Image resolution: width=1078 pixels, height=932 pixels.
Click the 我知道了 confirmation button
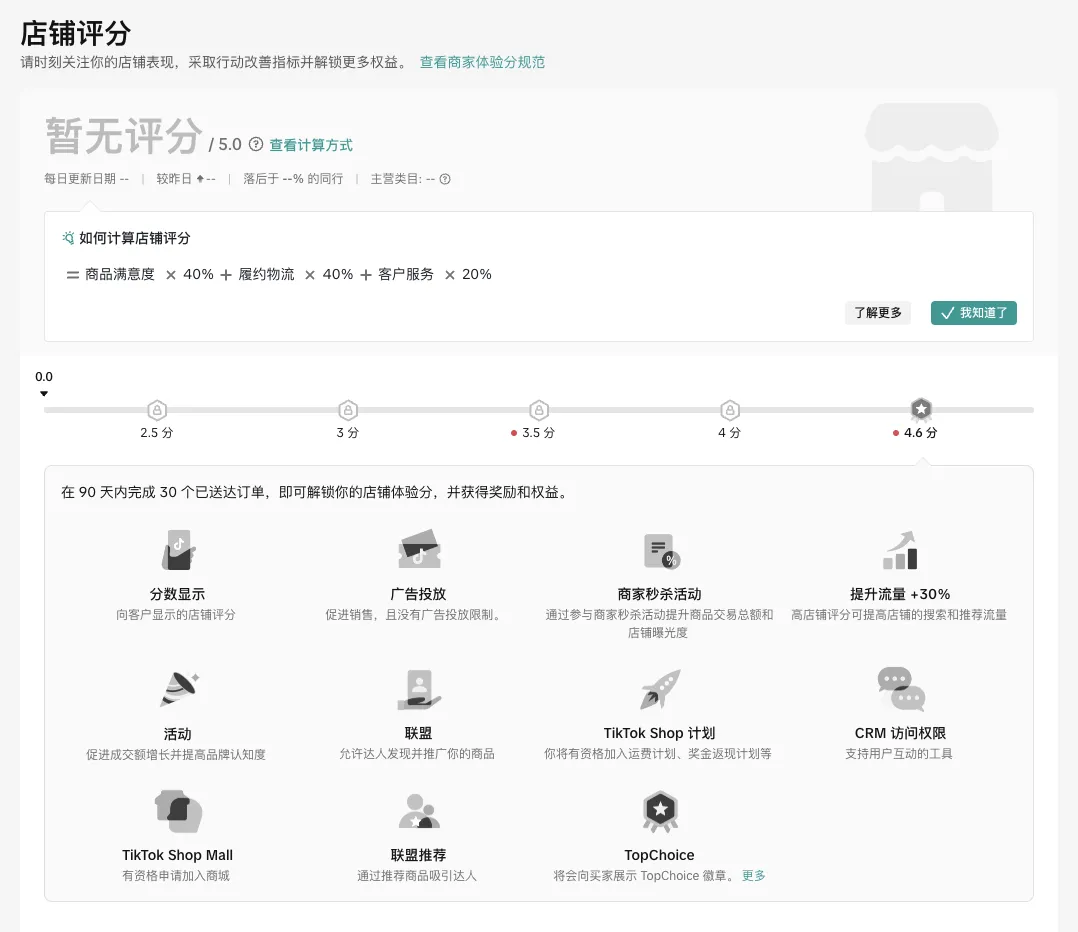click(973, 312)
